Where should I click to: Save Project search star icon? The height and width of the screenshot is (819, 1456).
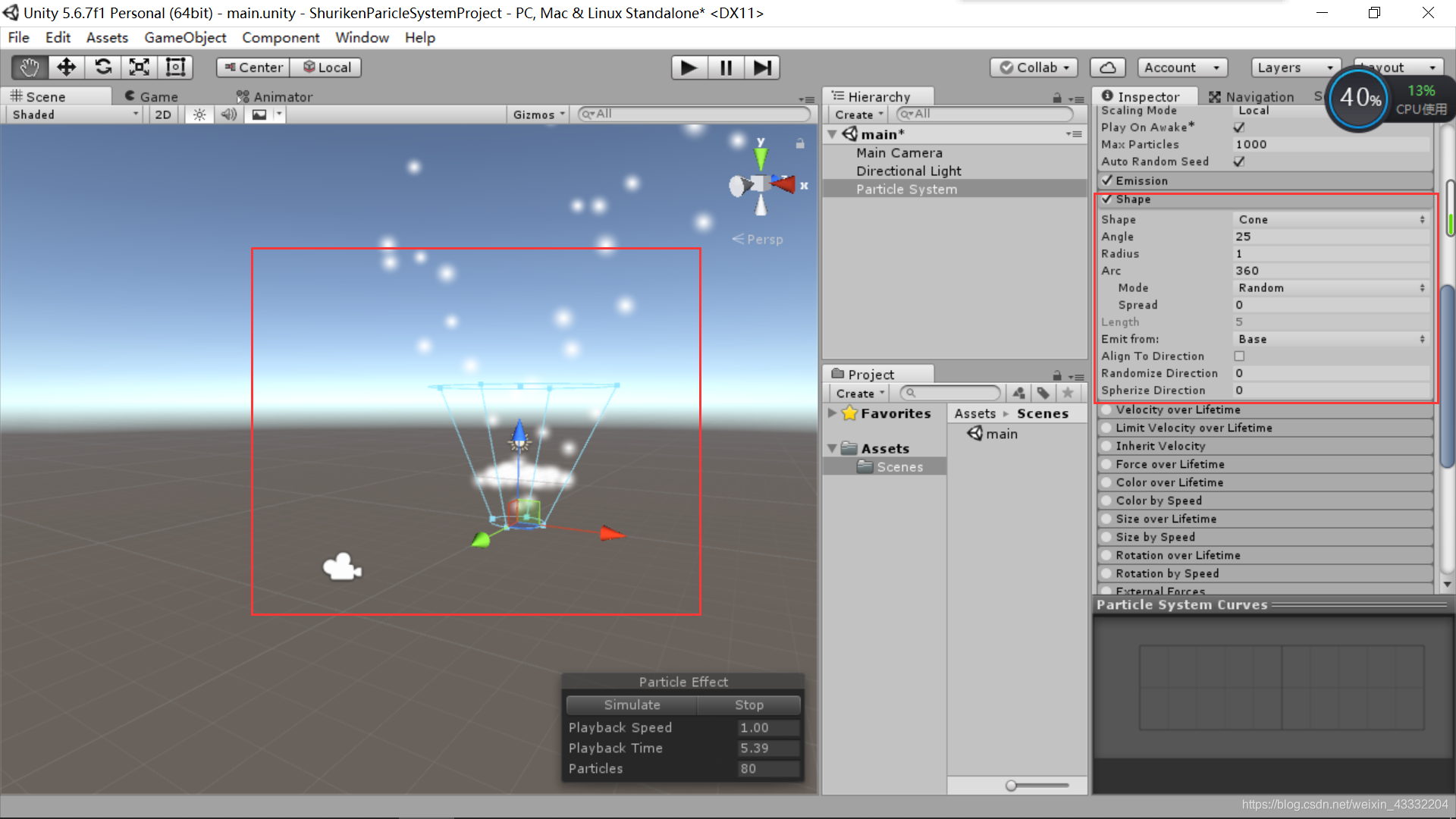pyautogui.click(x=1068, y=393)
